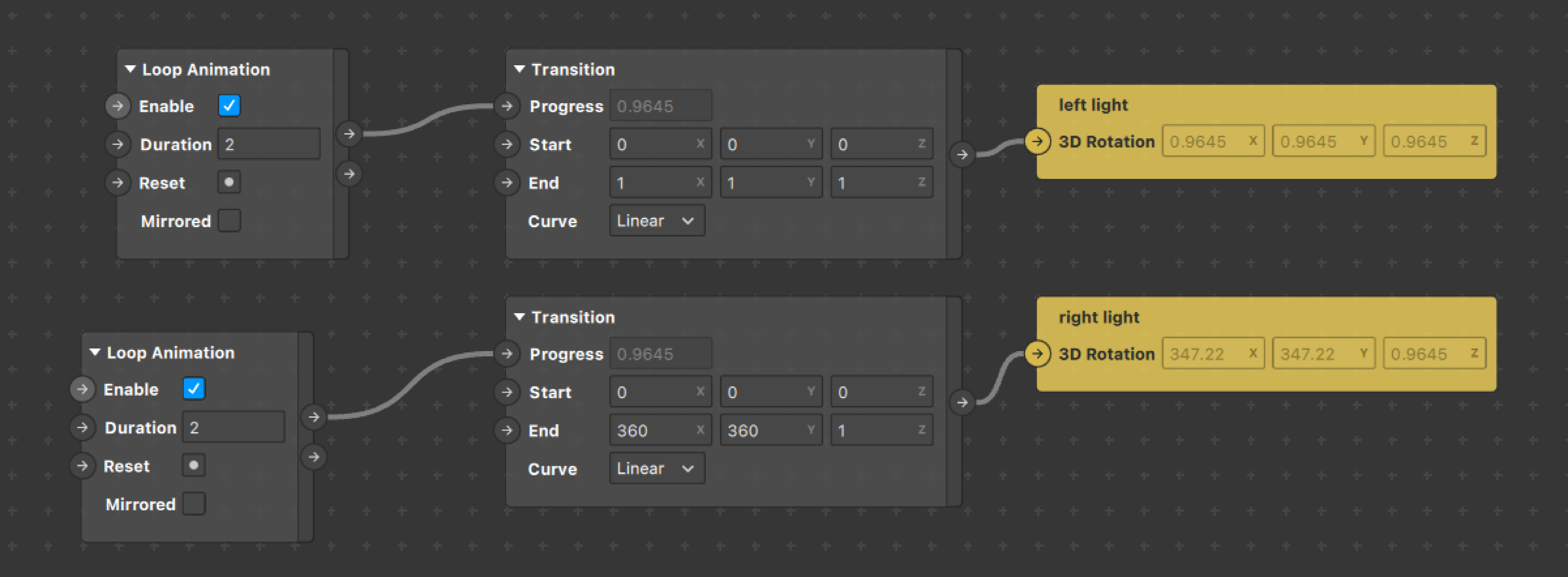Click the 3D Rotation input port of right light

coord(1037,353)
